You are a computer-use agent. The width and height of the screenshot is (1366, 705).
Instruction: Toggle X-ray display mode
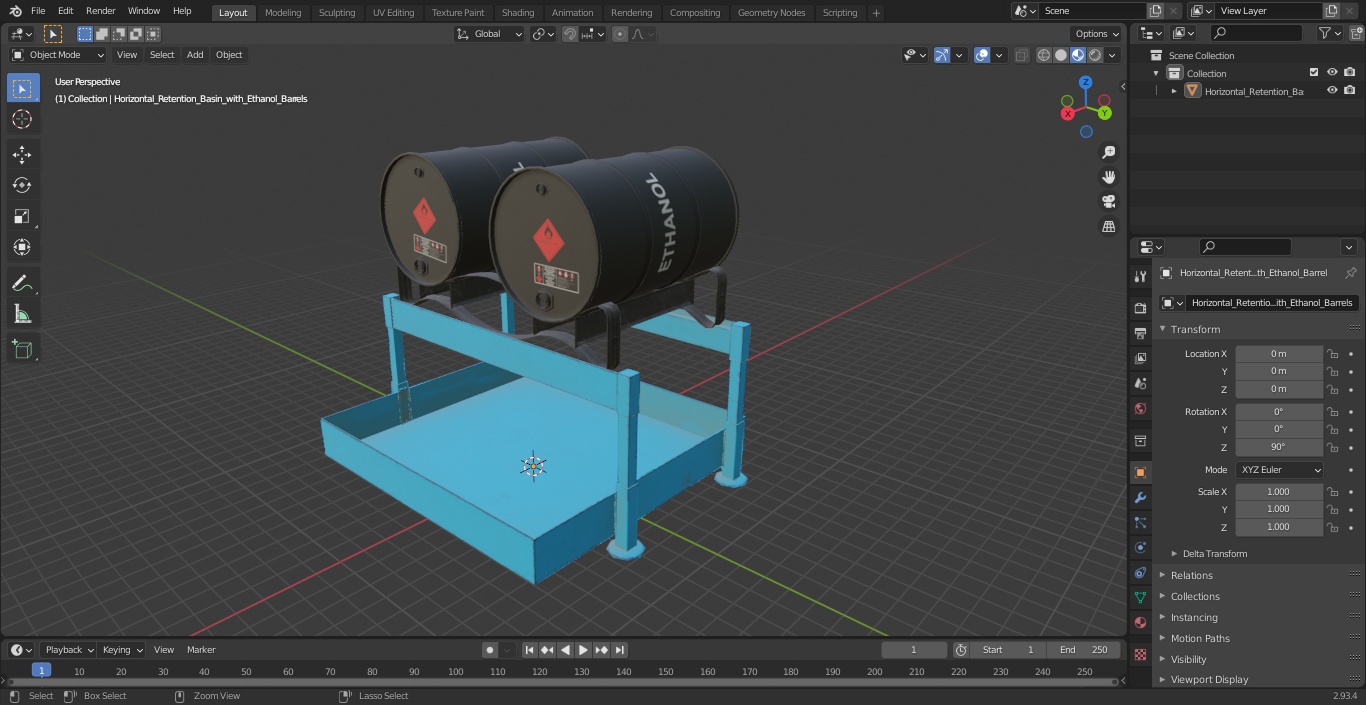[1021, 55]
